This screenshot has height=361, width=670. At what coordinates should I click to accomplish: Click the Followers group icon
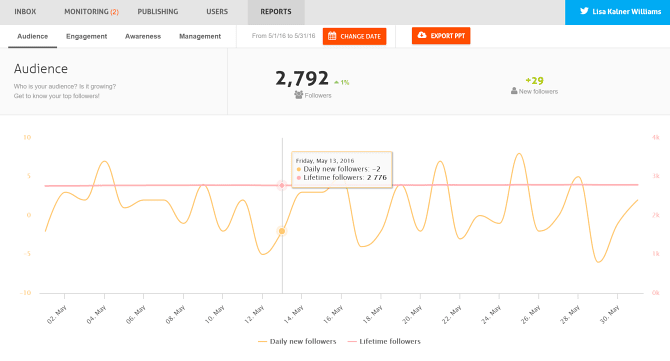tap(298, 95)
